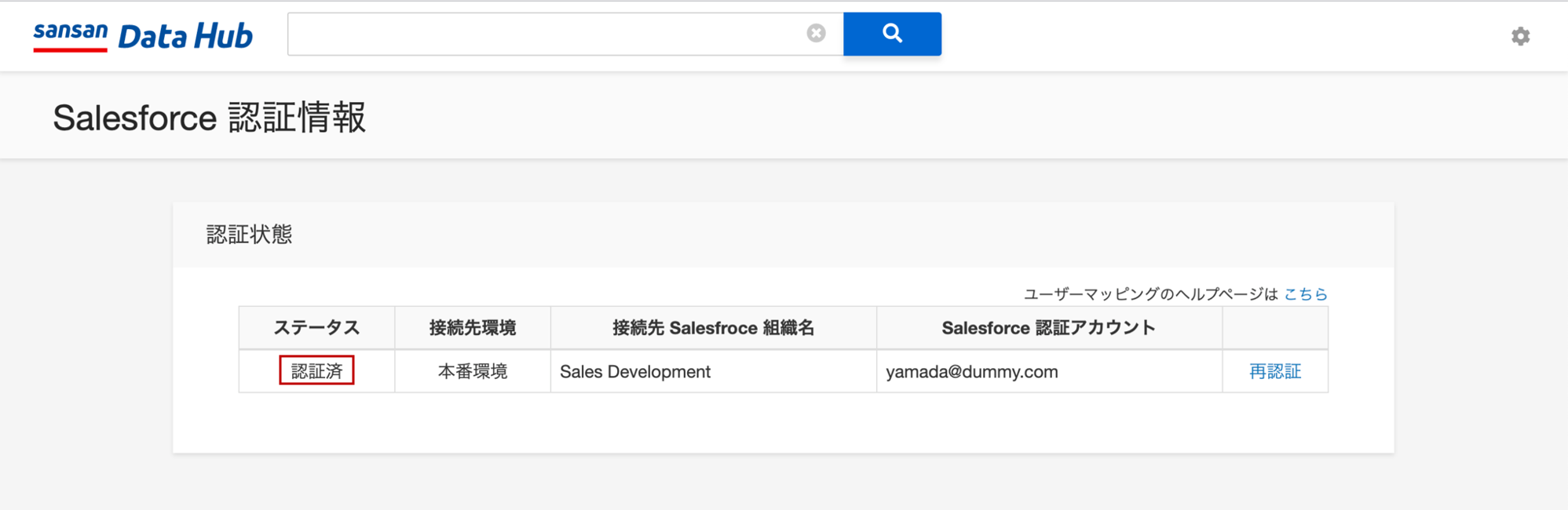The height and width of the screenshot is (510, 1568).
Task: Clear the search field with the X icon
Action: (816, 33)
